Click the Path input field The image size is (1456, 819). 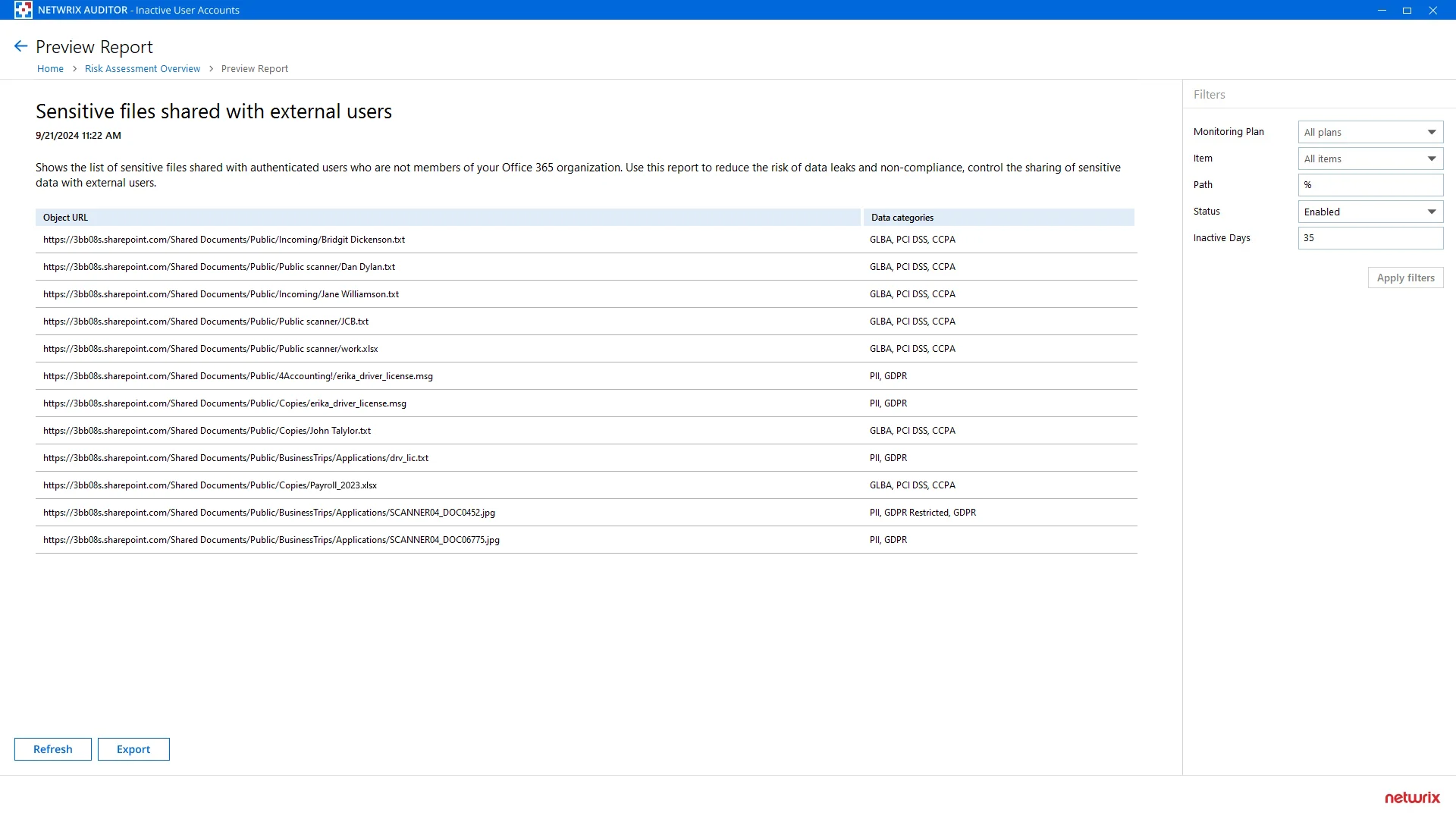pyautogui.click(x=1370, y=185)
